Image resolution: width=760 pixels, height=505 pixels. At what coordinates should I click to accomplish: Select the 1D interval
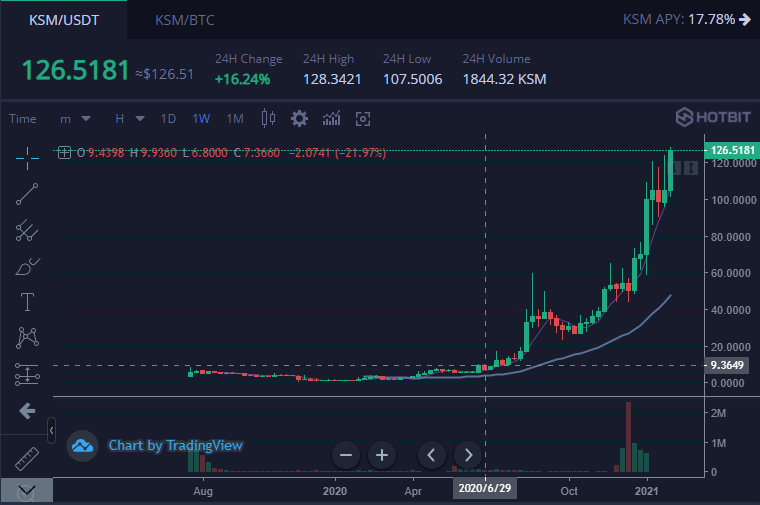click(x=168, y=119)
